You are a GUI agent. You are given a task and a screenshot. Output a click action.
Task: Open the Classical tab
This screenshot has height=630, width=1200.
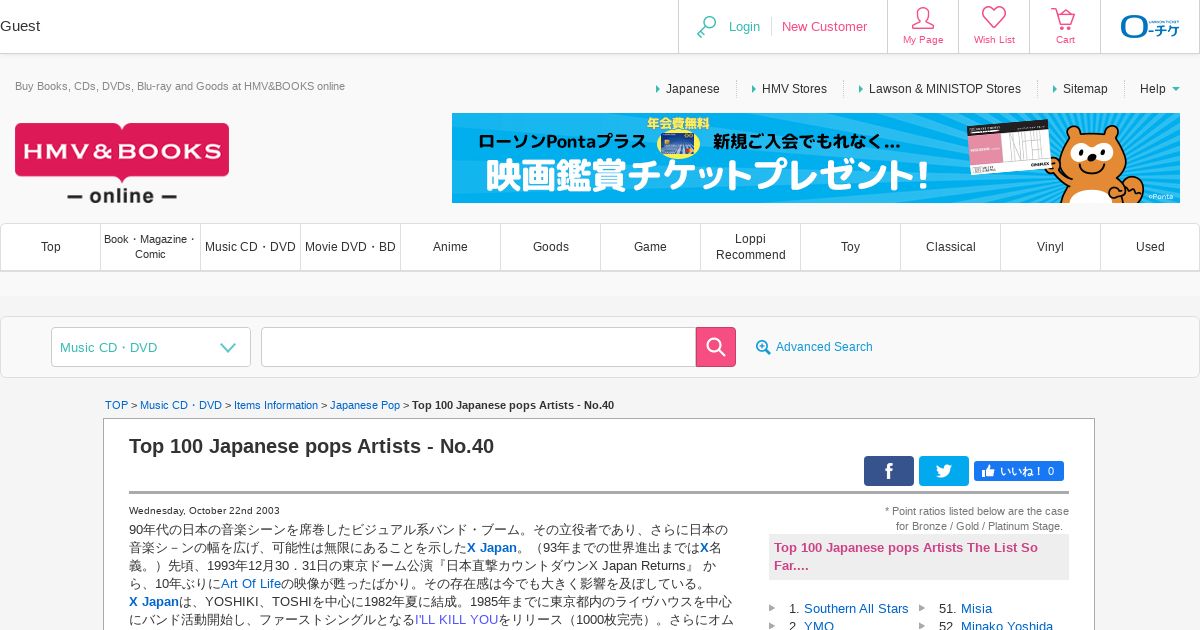click(951, 247)
